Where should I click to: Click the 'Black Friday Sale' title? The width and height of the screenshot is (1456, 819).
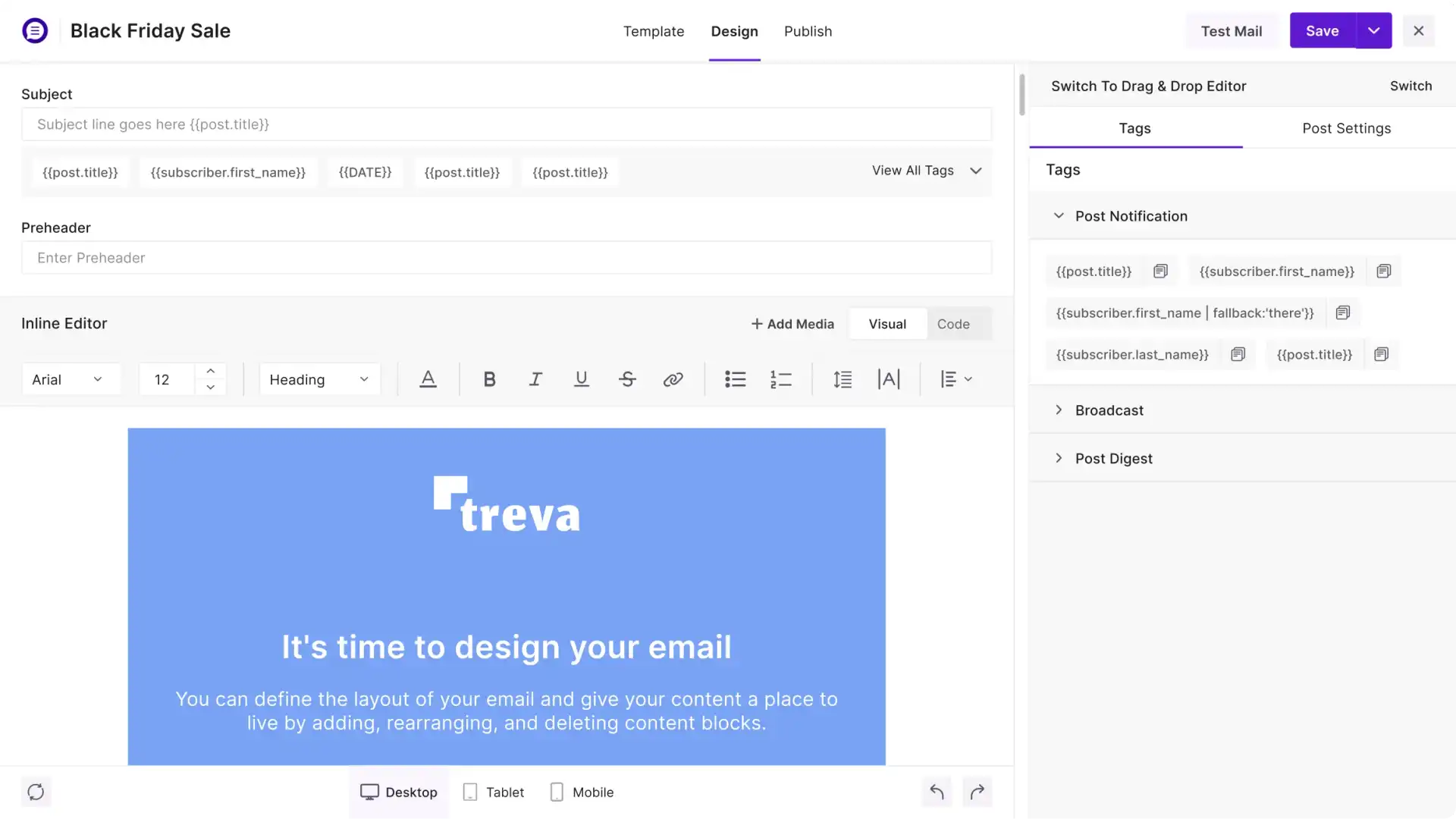pos(150,31)
